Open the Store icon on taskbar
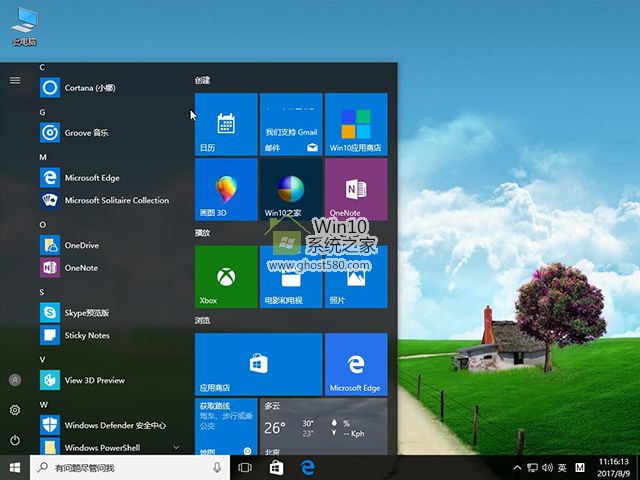The image size is (640, 480). [x=276, y=467]
